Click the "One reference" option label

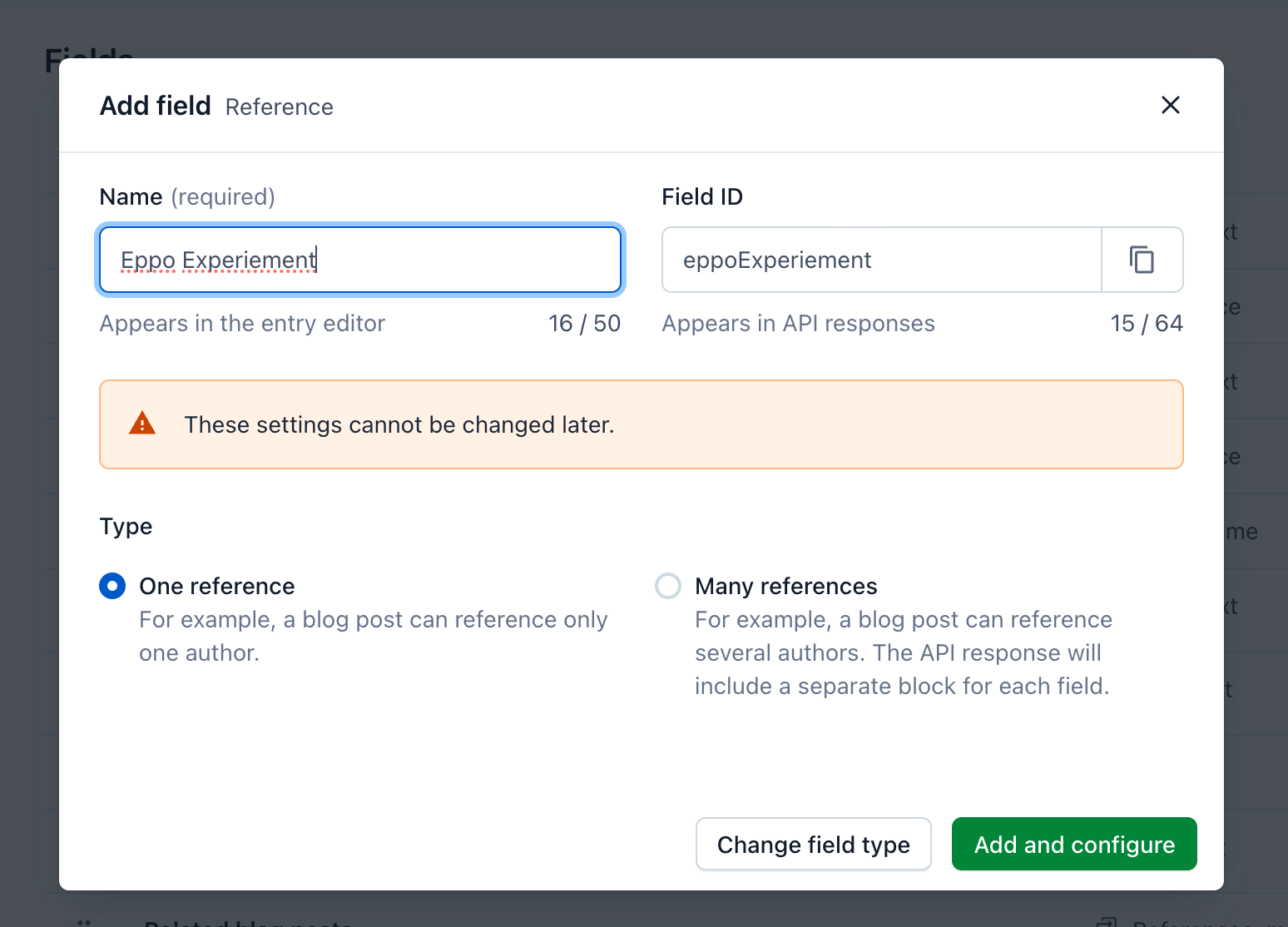(216, 586)
